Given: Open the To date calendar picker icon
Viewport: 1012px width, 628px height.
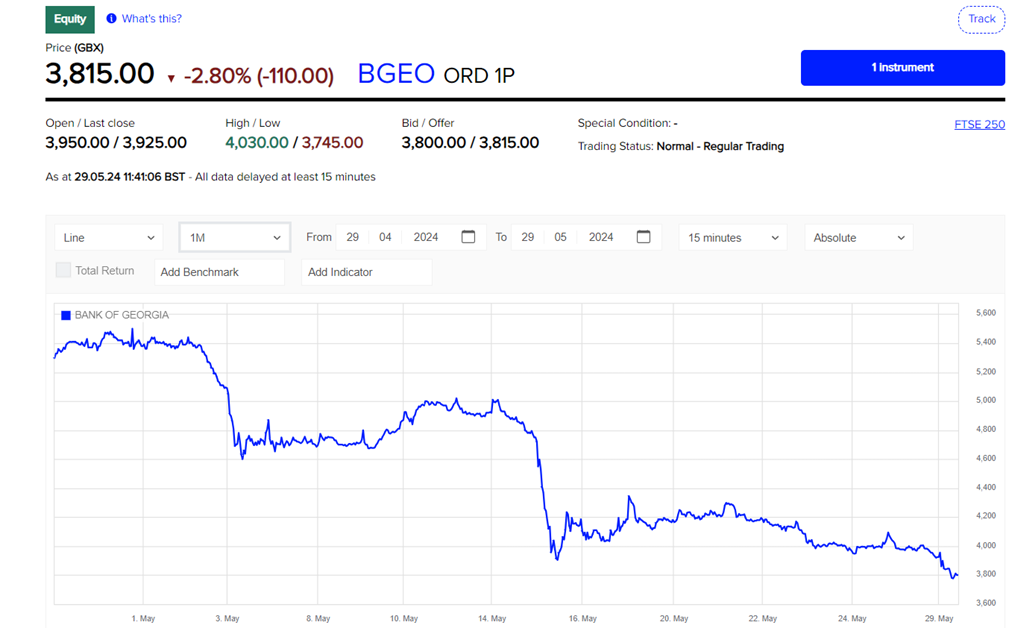Looking at the screenshot, I should pos(643,237).
